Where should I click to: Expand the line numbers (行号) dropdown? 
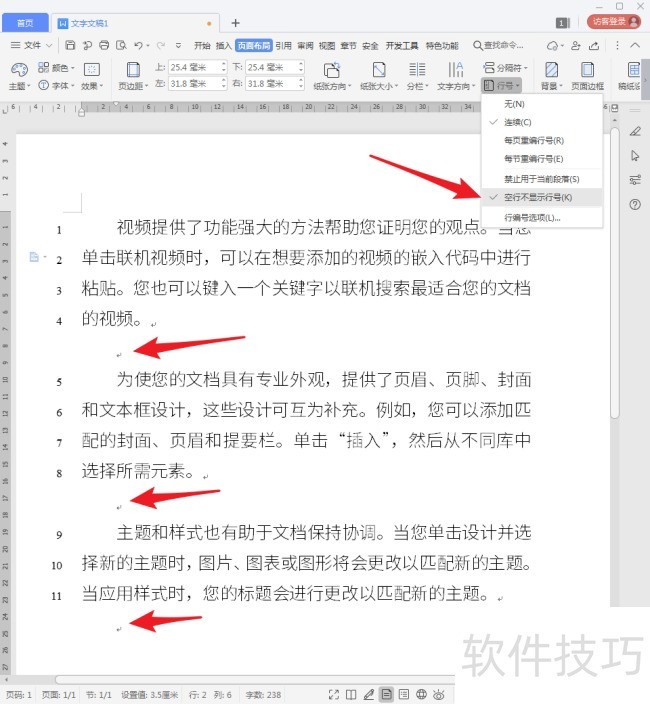click(x=501, y=85)
